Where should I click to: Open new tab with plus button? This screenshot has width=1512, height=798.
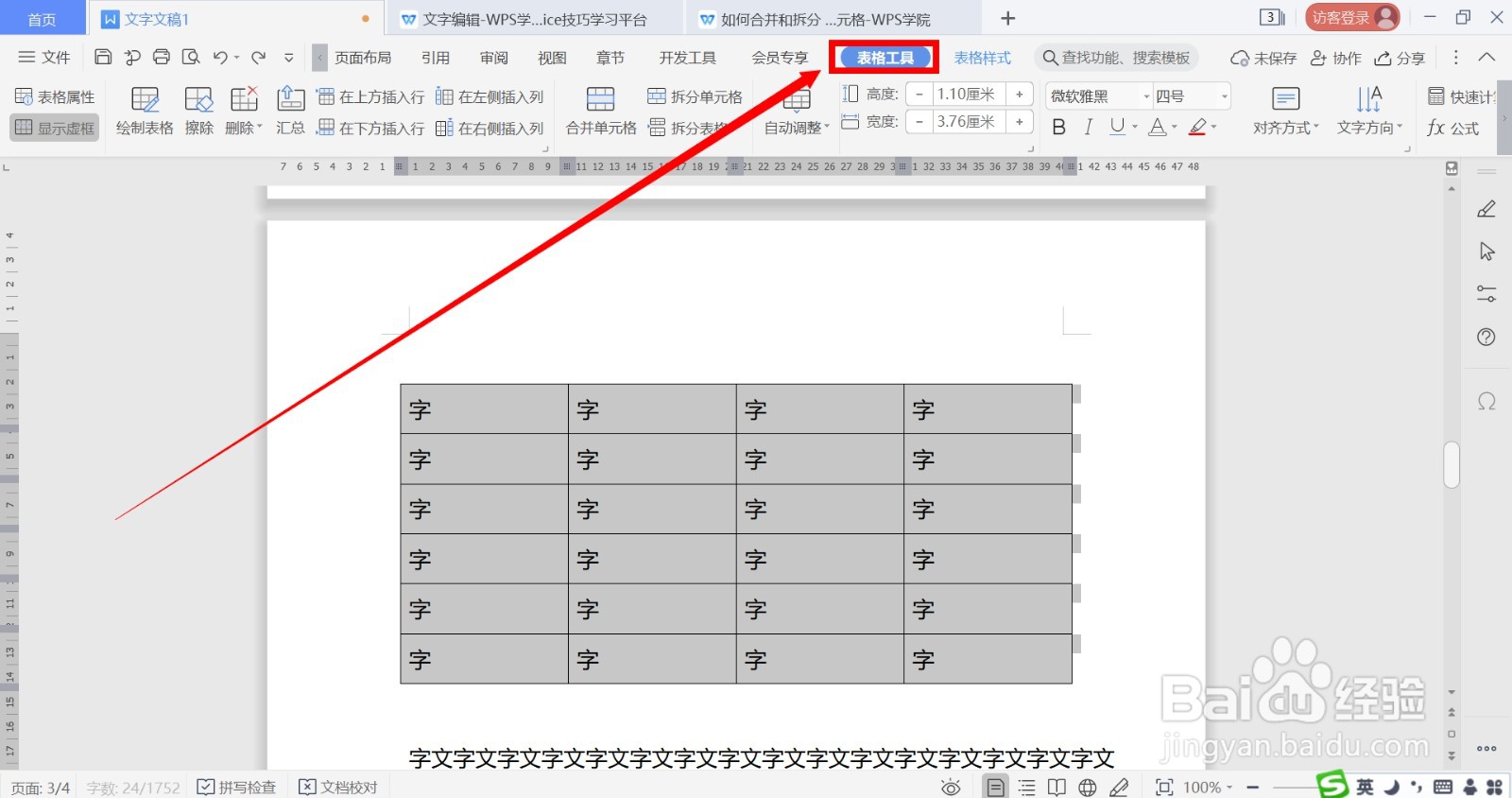tap(1008, 18)
